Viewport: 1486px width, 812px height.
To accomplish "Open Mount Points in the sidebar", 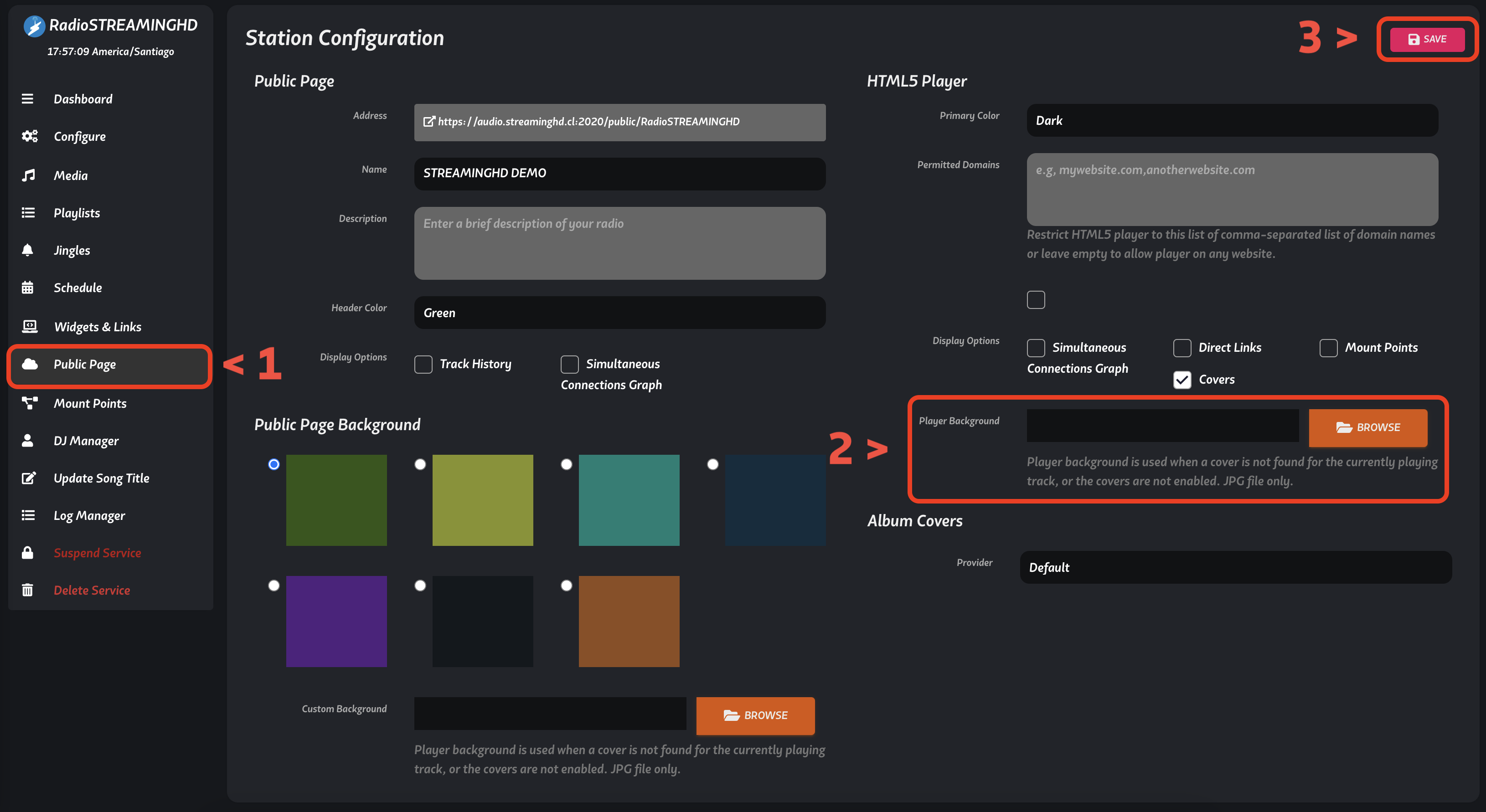I will [x=90, y=404].
